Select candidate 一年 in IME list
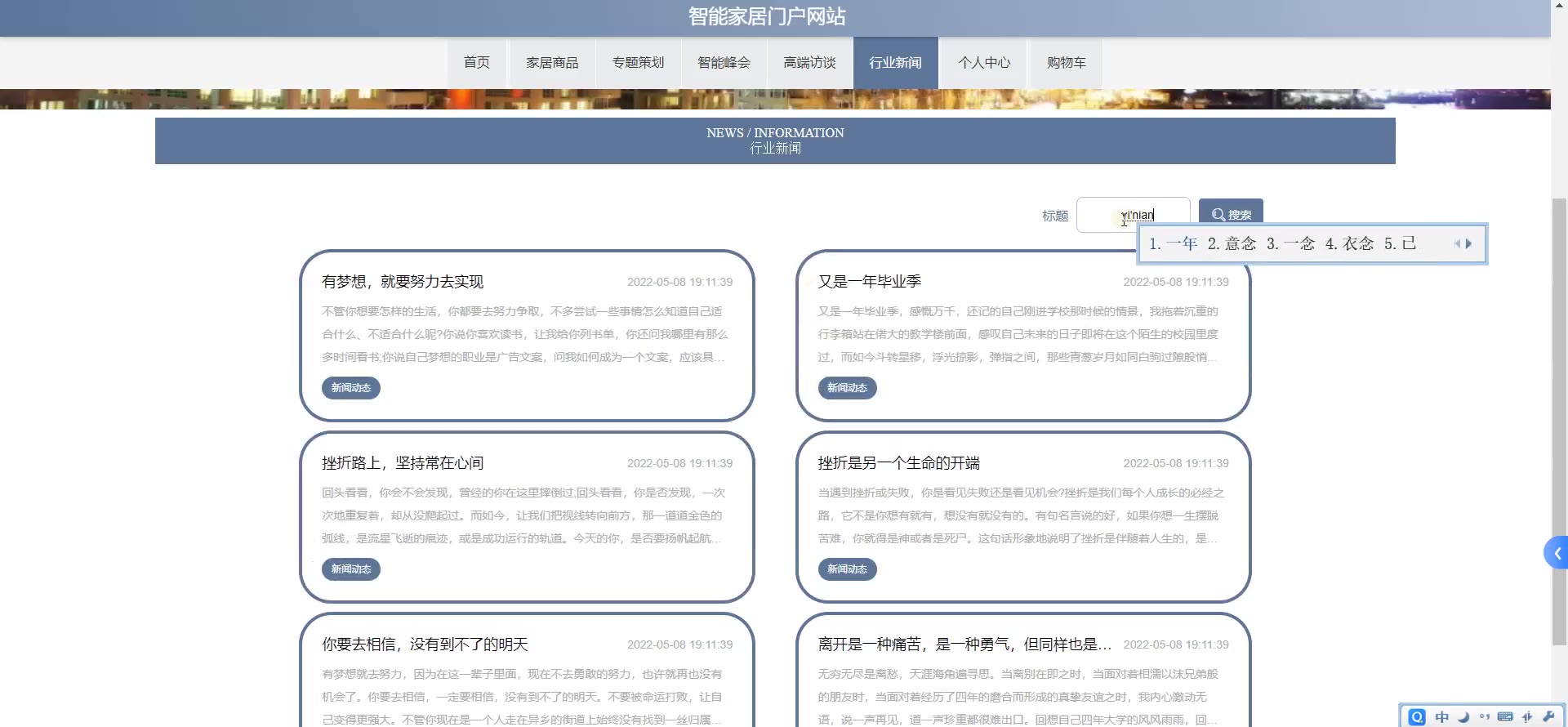Viewport: 1568px width, 727px height. point(1181,243)
